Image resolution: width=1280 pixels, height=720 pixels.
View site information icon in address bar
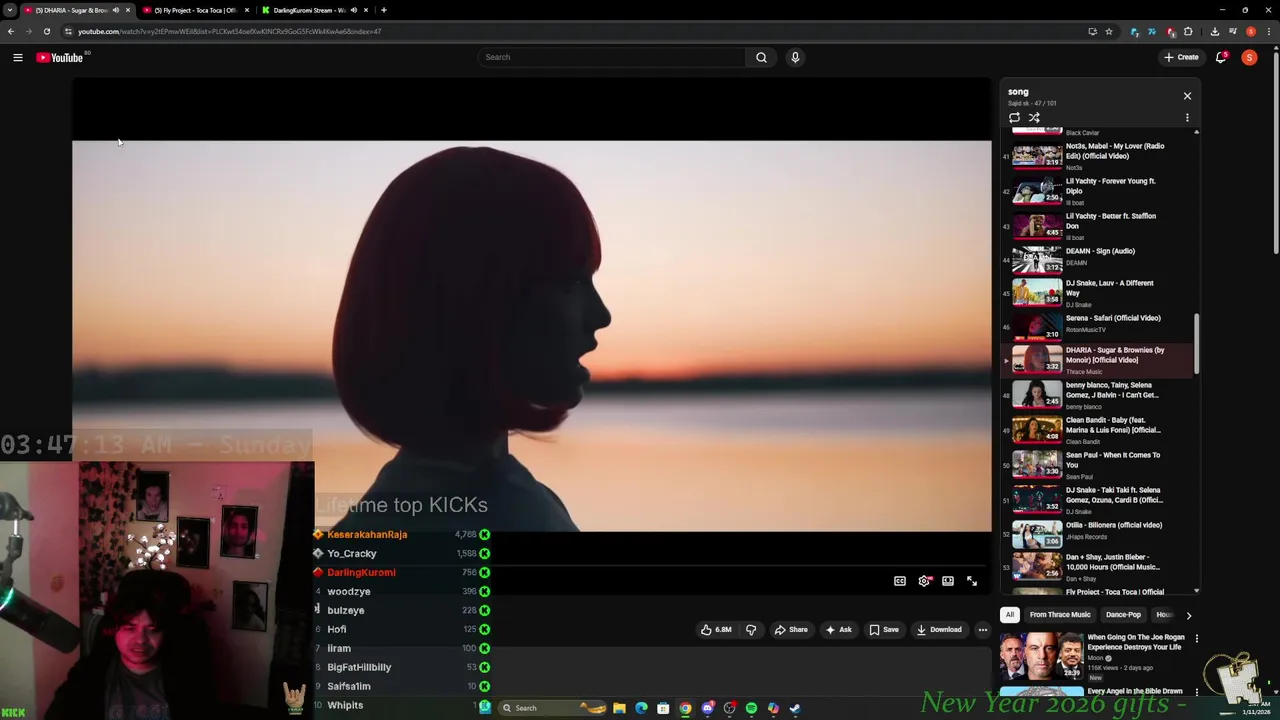pyautogui.click(x=68, y=31)
